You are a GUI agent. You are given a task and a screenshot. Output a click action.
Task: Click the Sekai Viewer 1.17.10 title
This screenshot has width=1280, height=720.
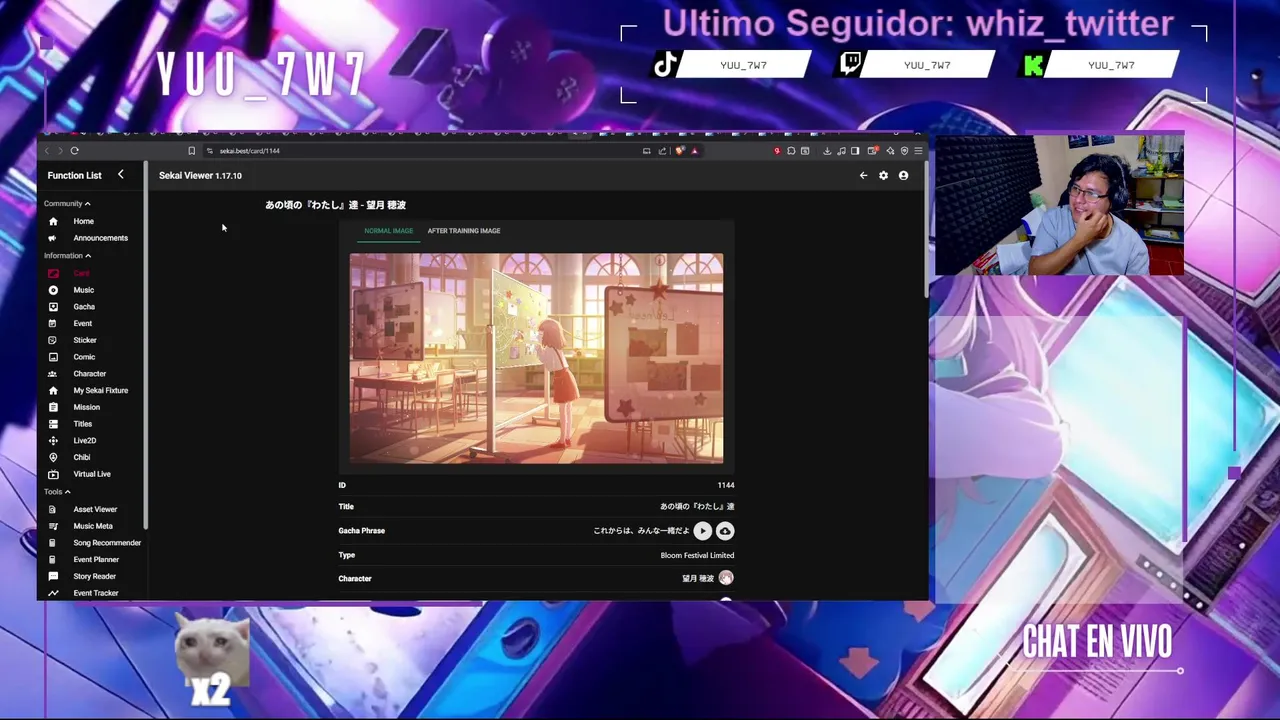point(200,176)
